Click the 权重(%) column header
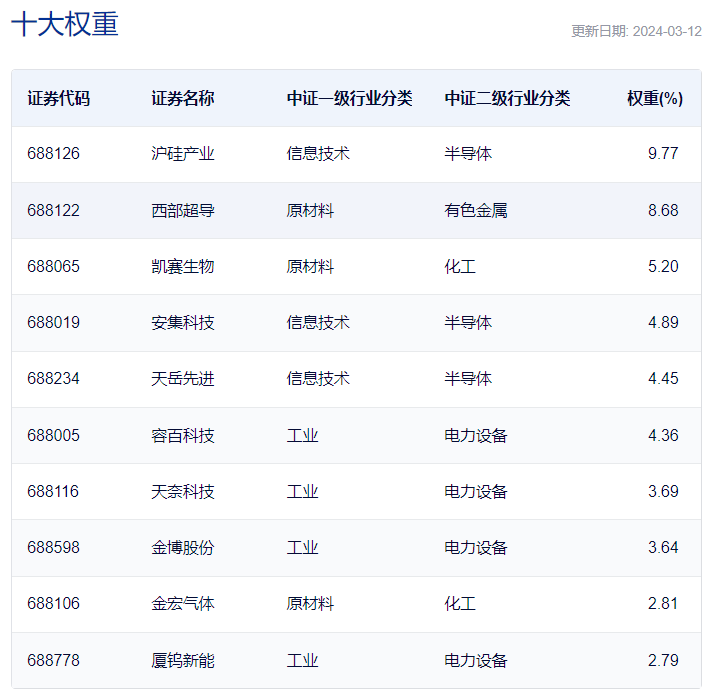The width and height of the screenshot is (727, 695). pyautogui.click(x=655, y=98)
